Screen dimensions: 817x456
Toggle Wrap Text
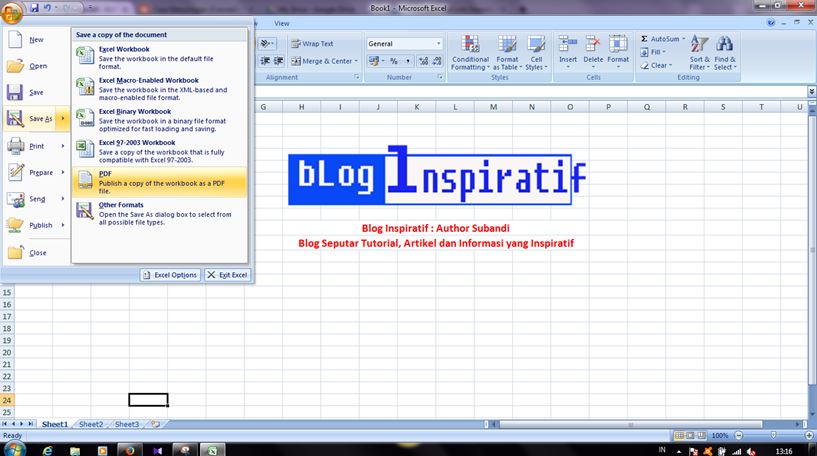coord(312,44)
